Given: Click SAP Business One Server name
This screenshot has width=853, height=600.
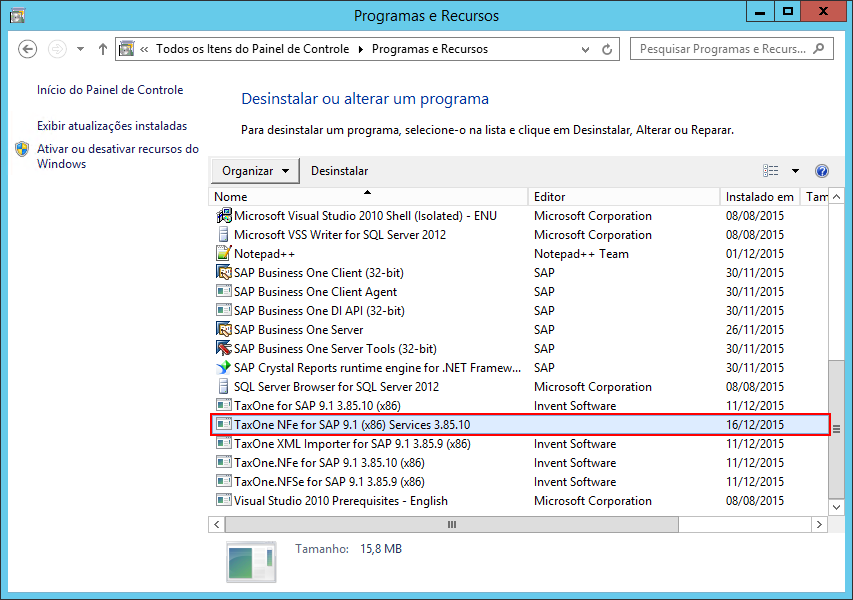Looking at the screenshot, I should [x=298, y=330].
